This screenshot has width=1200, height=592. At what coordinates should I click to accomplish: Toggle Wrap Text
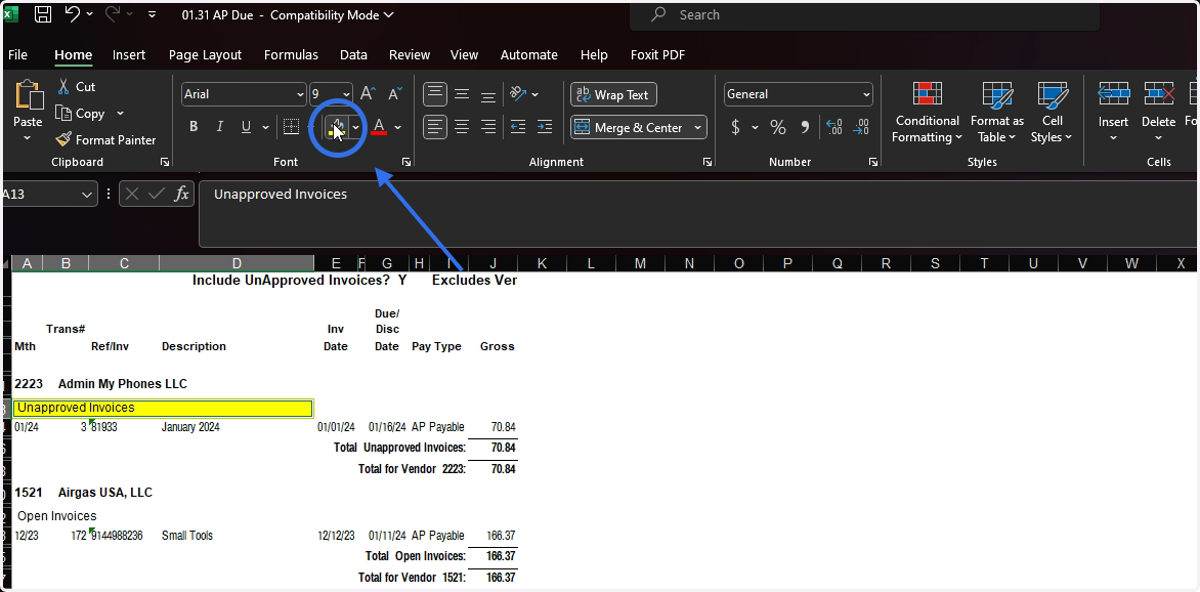(613, 95)
